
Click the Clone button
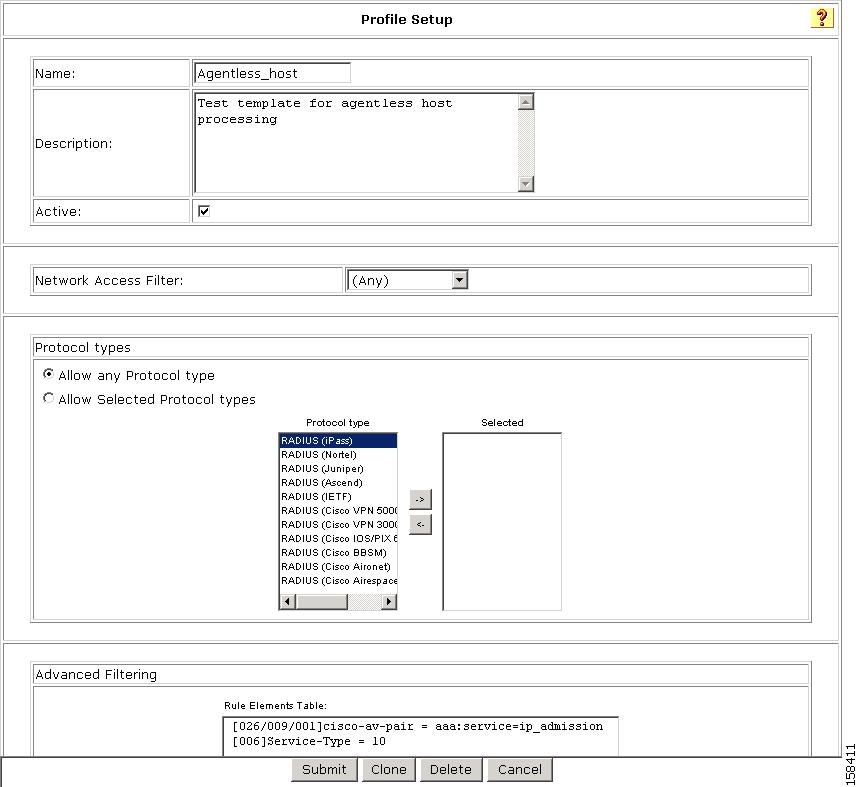pos(389,770)
